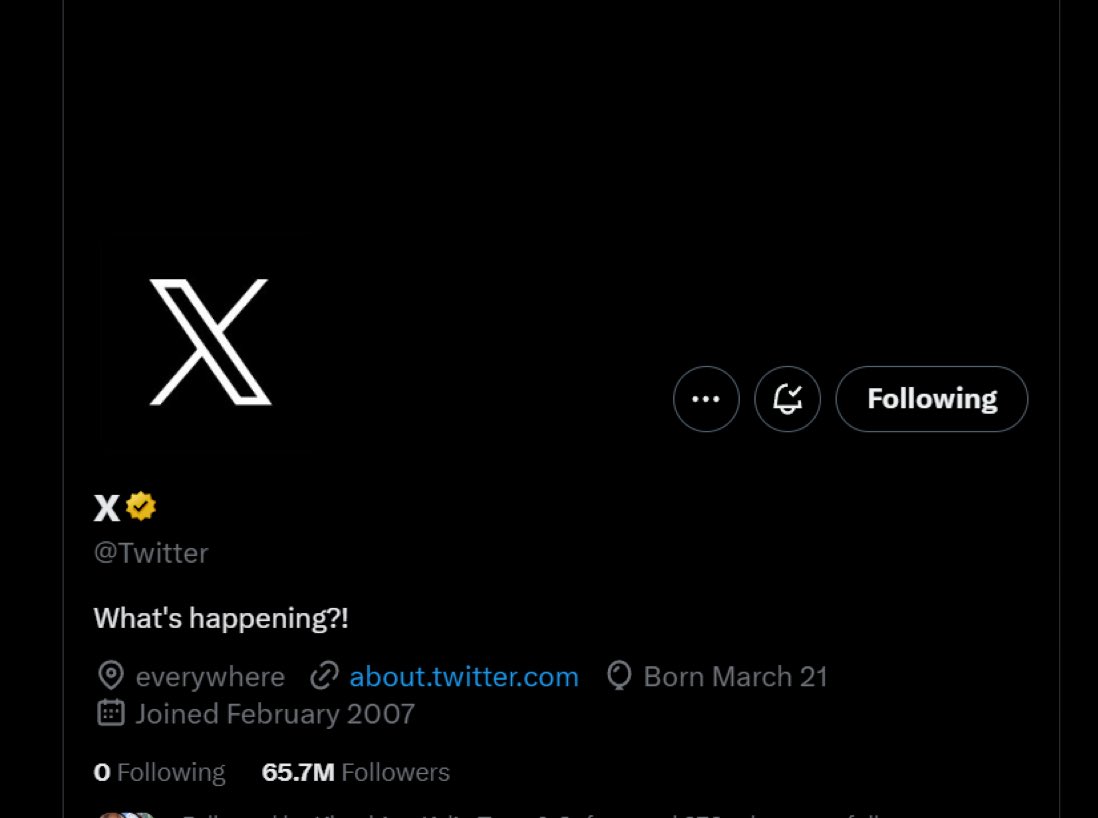
Task: Click the birthday balloon icon
Action: click(619, 677)
